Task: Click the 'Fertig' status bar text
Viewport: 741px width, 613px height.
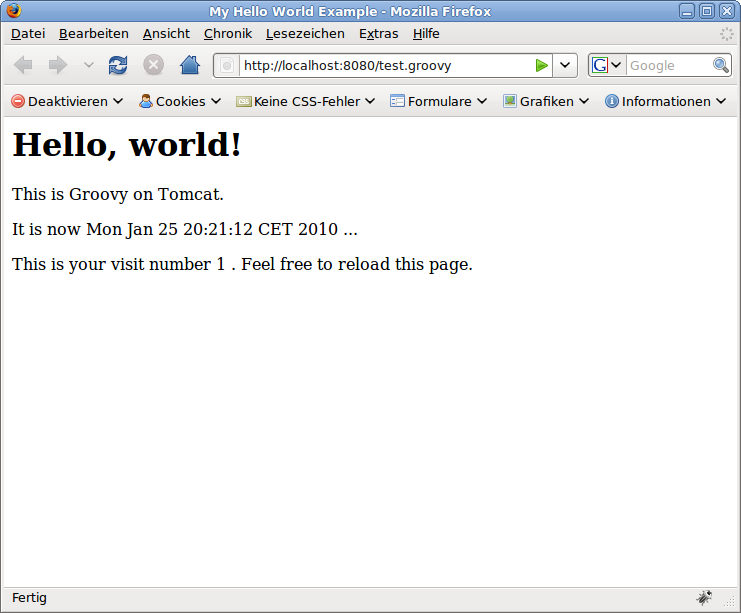Action: click(29, 598)
